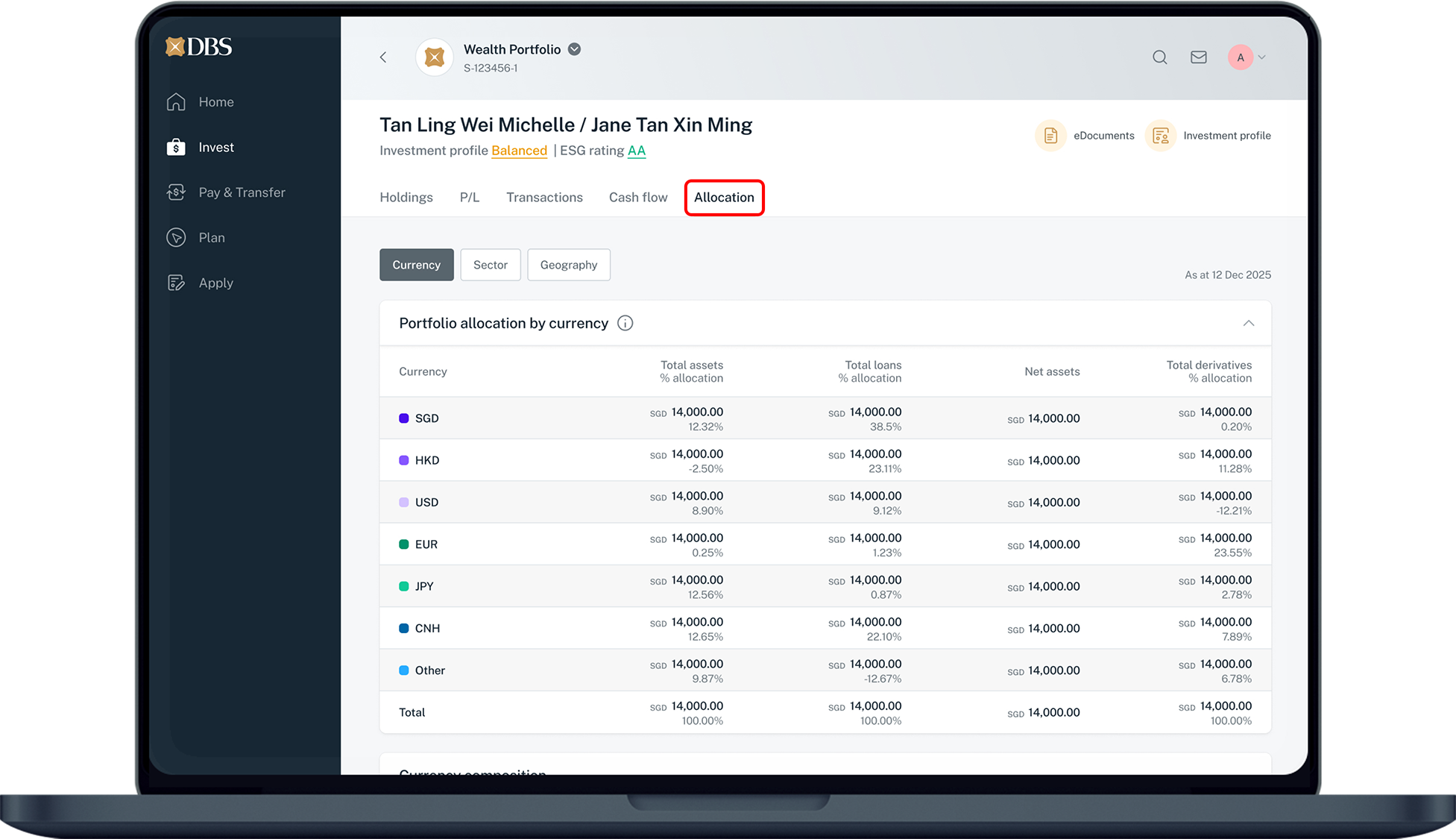Click the search magnifier icon
The width and height of the screenshot is (1456, 839).
[x=1159, y=57]
